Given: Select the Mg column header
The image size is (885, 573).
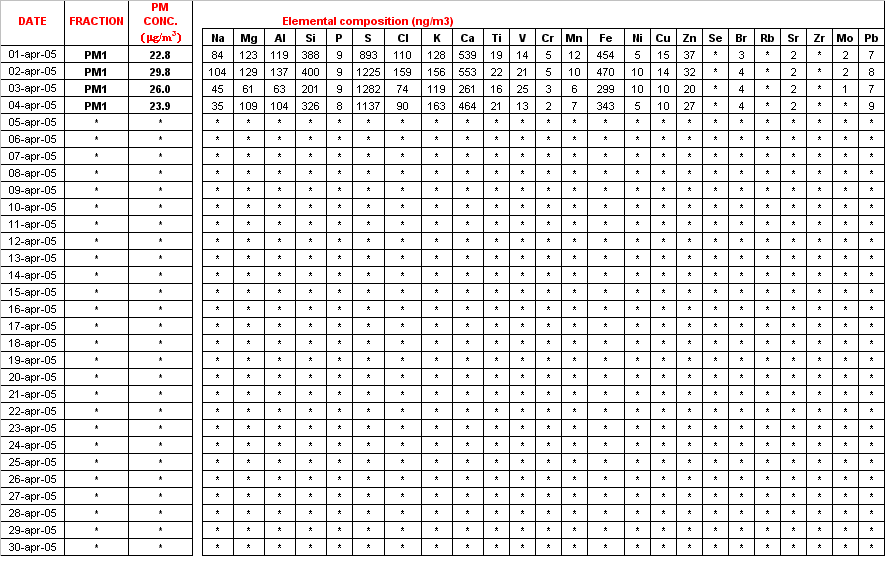Looking at the screenshot, I should click(x=248, y=38).
